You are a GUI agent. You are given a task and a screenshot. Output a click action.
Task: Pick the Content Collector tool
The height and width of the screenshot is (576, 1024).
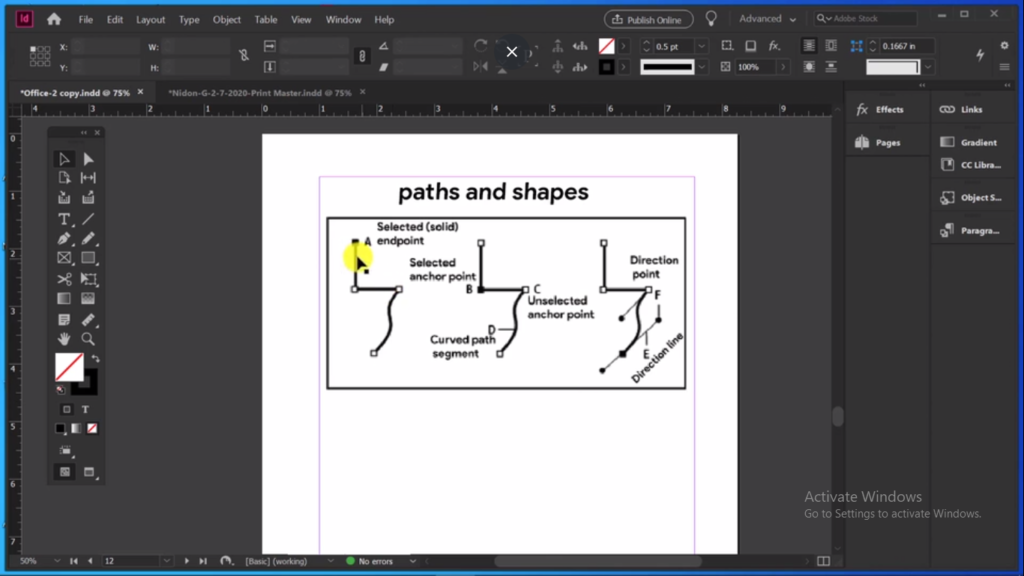64,198
